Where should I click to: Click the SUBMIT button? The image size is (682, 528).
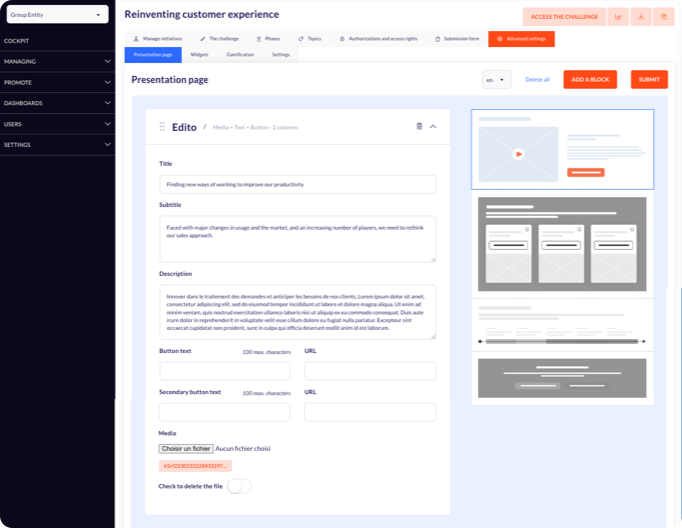click(649, 80)
